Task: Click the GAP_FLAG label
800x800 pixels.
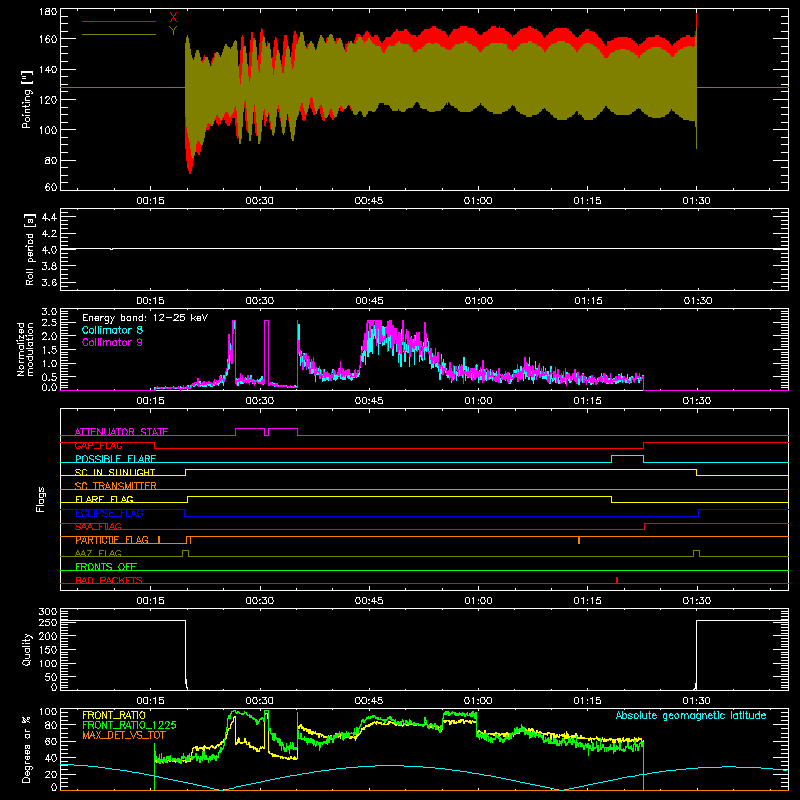Action: (x=98, y=445)
